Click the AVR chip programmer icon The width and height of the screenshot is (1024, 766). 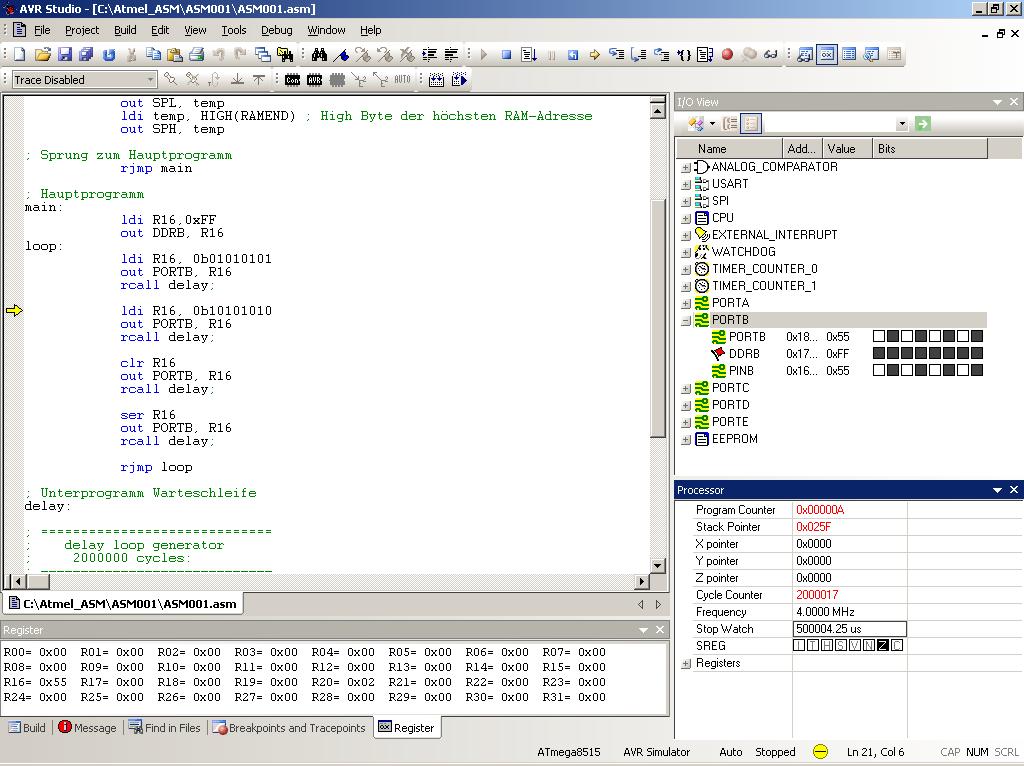(315, 80)
